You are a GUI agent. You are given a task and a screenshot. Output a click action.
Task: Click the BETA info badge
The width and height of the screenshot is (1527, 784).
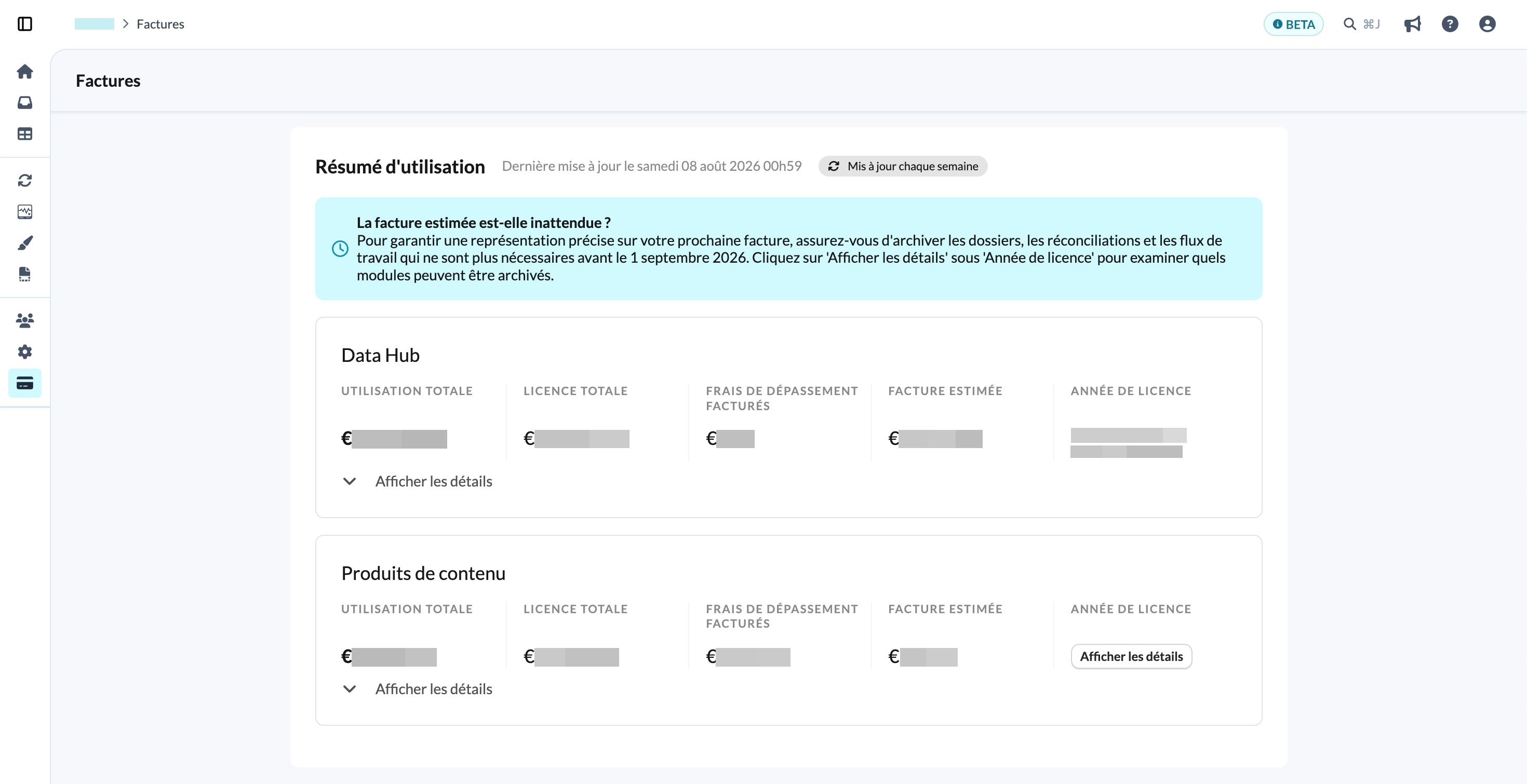(1293, 24)
